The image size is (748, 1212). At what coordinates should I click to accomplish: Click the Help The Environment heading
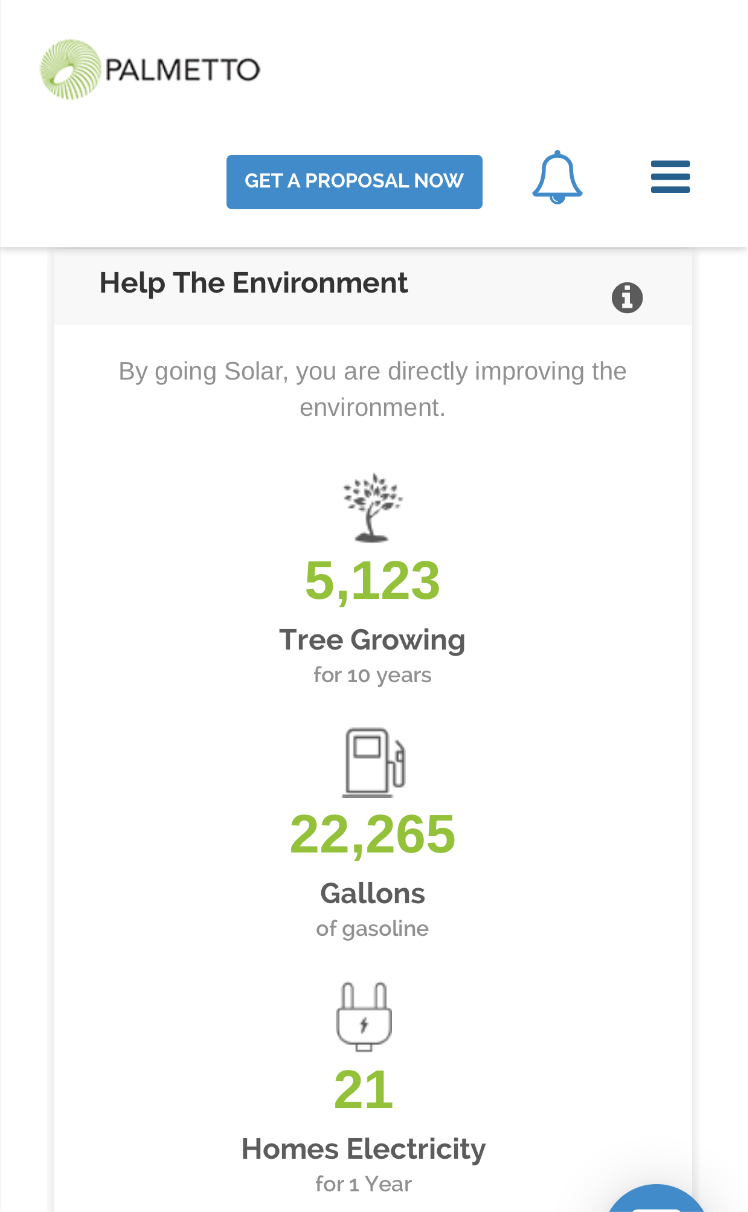[x=254, y=283]
